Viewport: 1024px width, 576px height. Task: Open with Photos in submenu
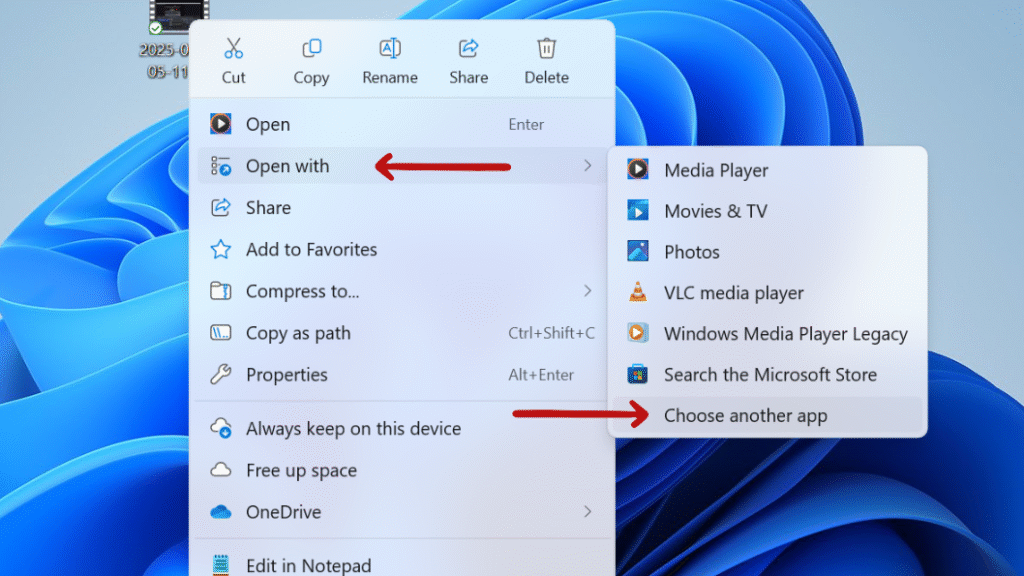(767, 251)
